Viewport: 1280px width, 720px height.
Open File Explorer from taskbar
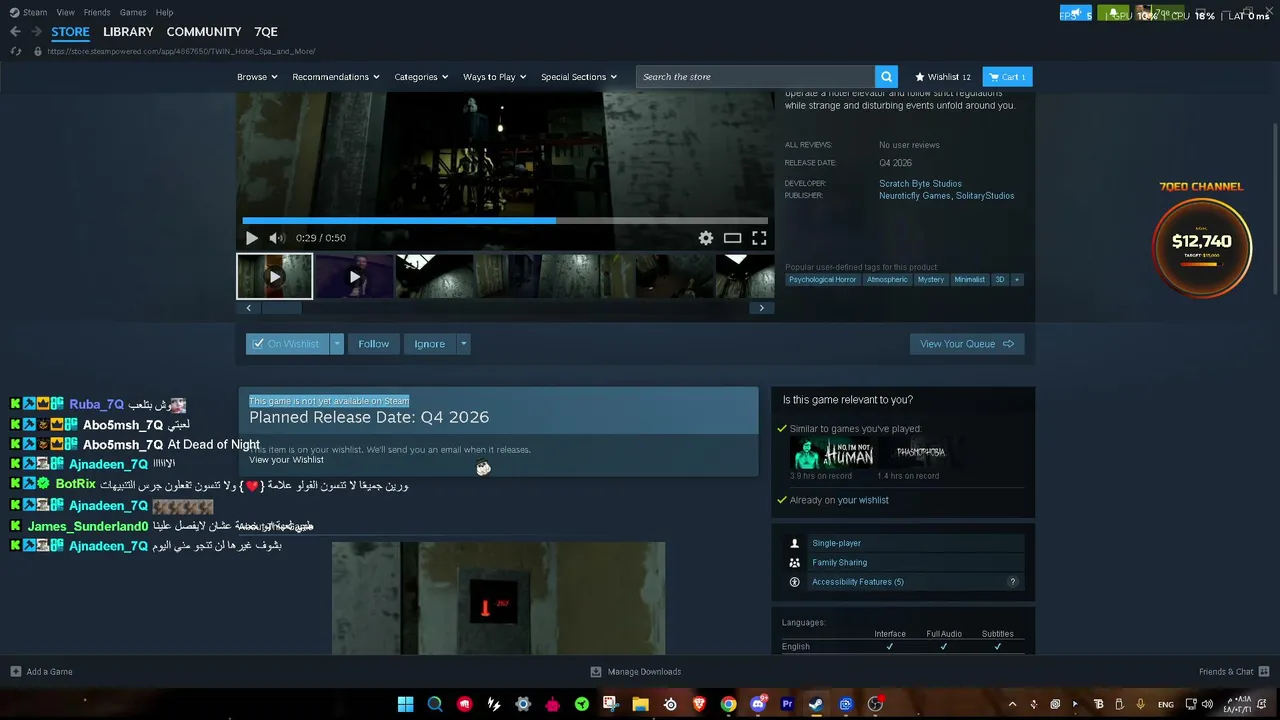(640, 704)
